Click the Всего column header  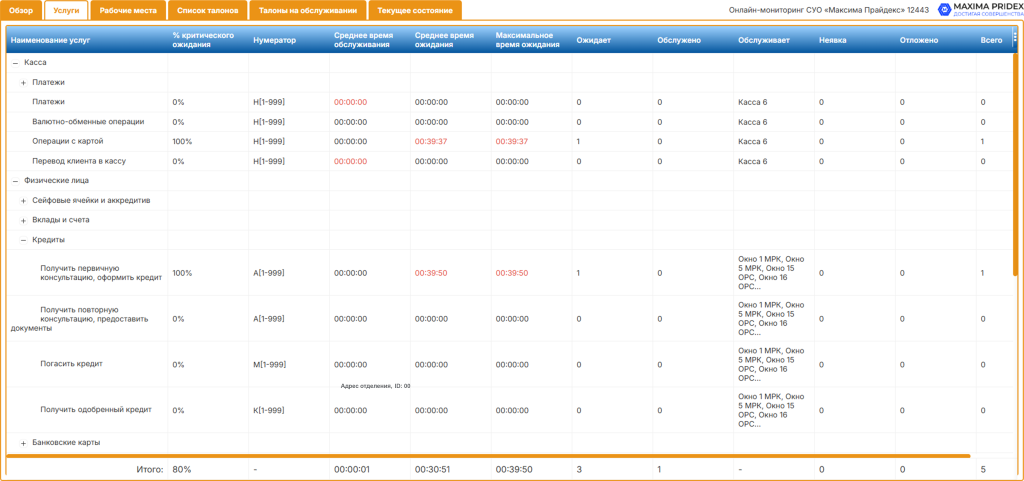click(993, 40)
